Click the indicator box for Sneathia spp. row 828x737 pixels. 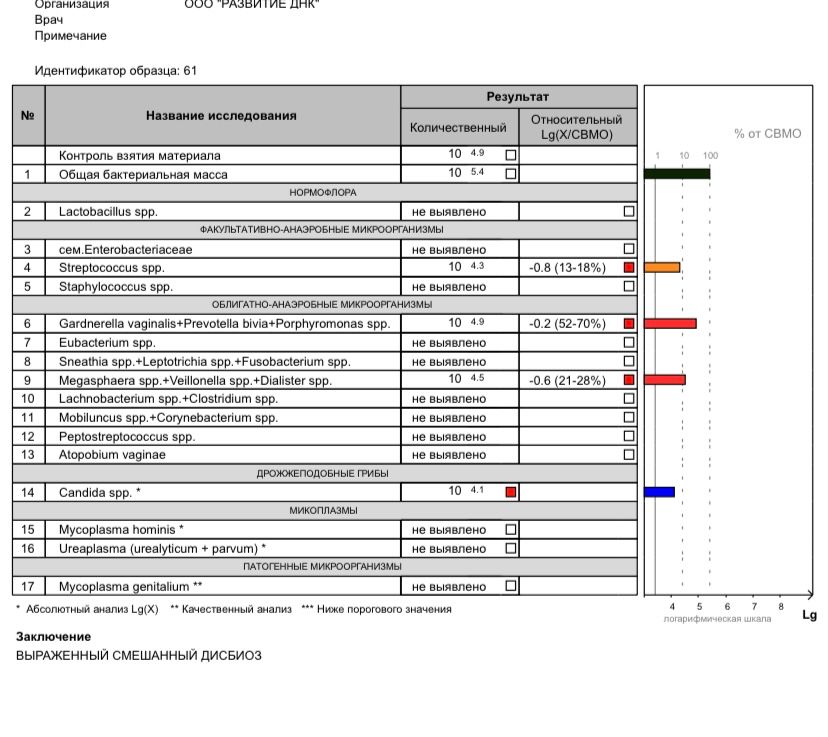629,361
